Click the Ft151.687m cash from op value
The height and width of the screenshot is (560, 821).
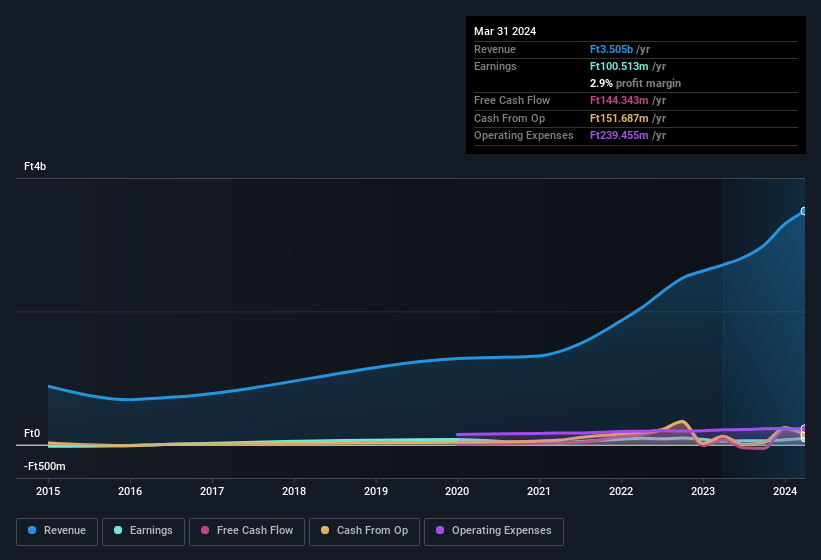(619, 118)
